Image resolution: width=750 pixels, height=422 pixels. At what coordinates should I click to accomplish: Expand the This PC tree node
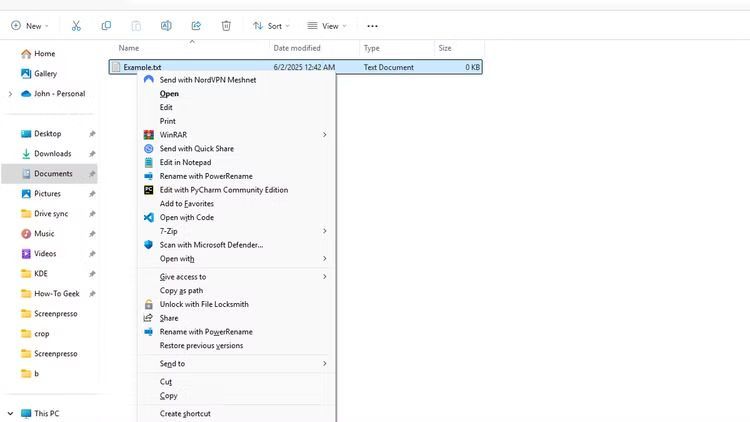(x=10, y=413)
